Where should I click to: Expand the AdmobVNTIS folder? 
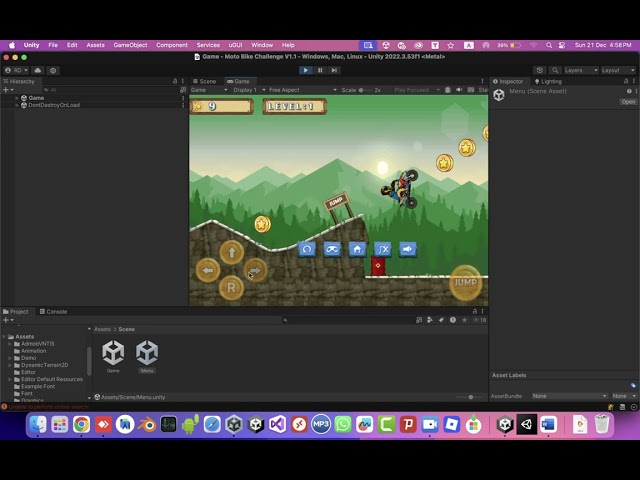tap(10, 344)
